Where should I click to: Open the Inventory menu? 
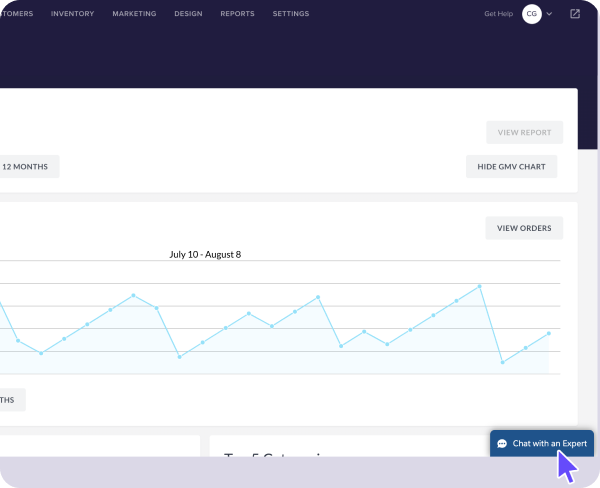pos(72,14)
